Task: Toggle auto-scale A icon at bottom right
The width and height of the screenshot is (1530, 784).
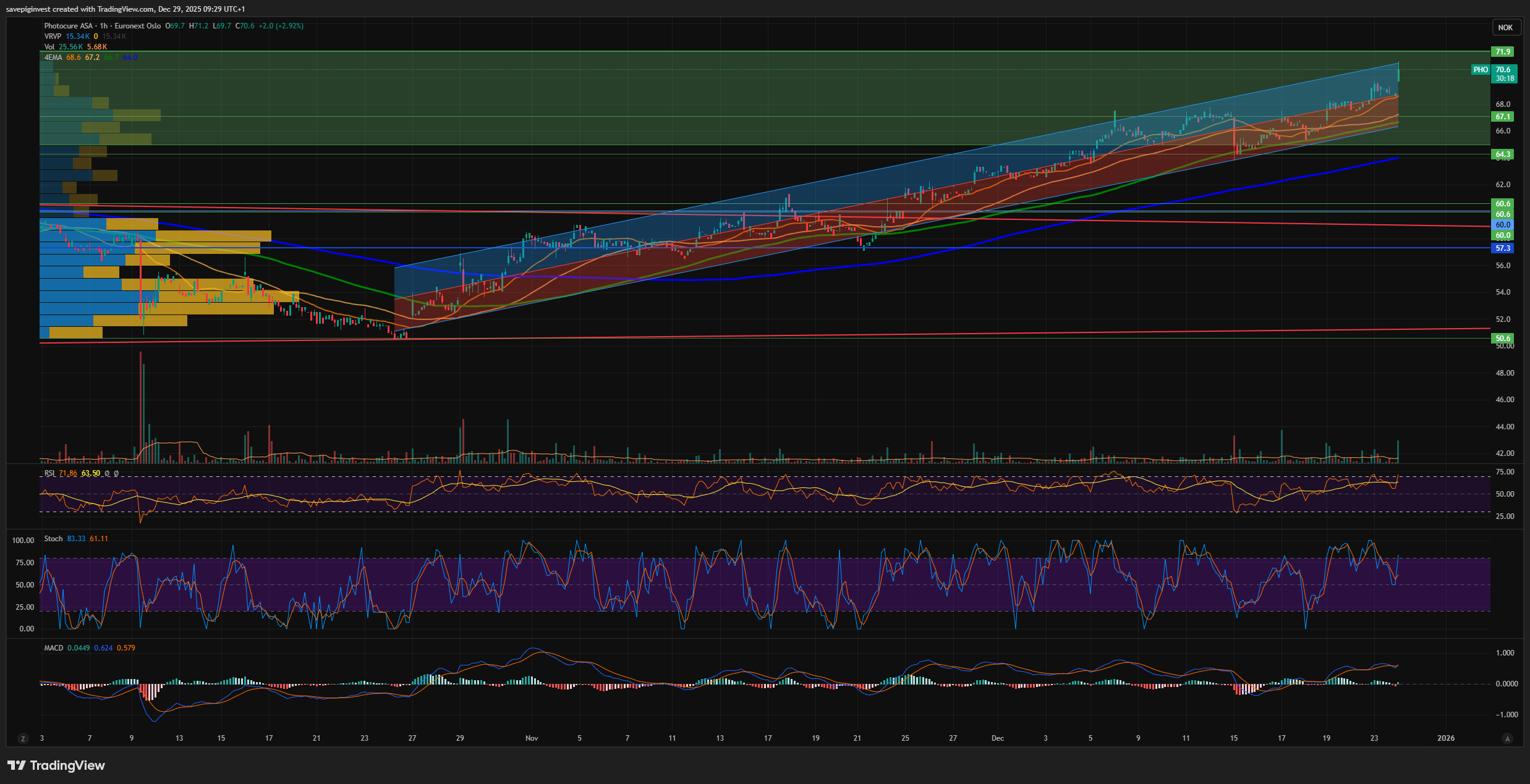Action: coord(1507,738)
